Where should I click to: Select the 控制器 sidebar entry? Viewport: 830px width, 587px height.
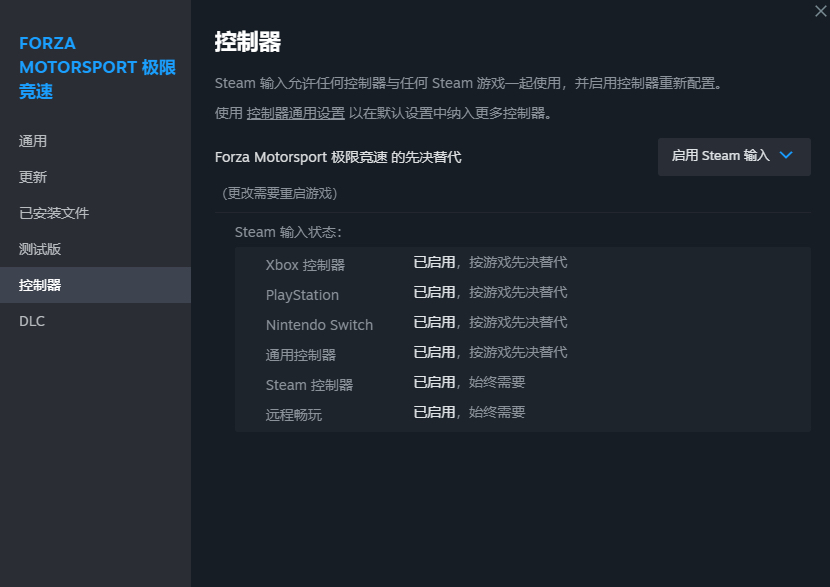(x=43, y=285)
